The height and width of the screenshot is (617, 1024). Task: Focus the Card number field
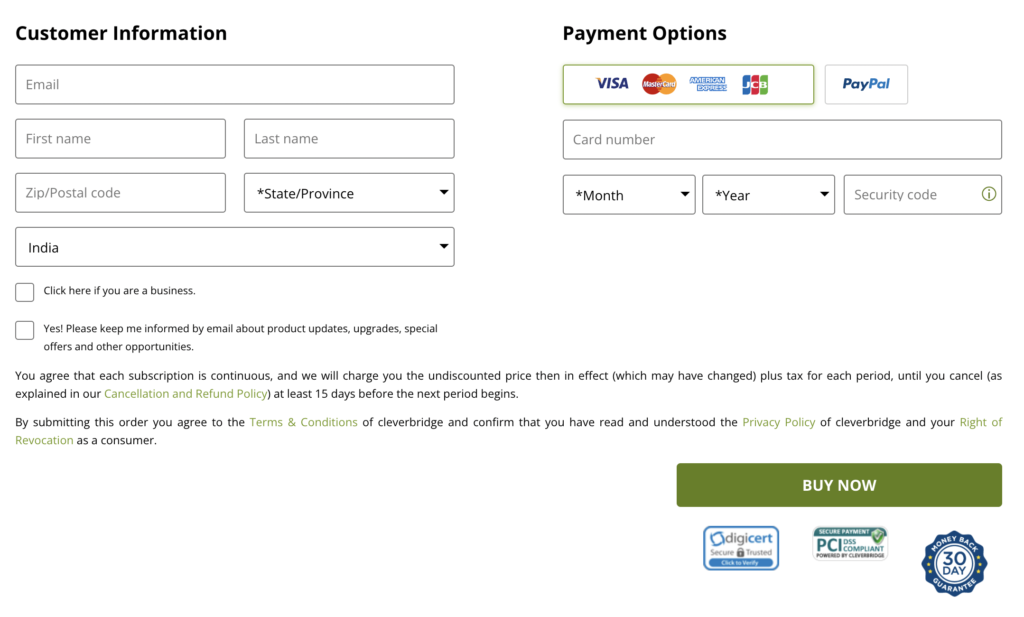782,140
